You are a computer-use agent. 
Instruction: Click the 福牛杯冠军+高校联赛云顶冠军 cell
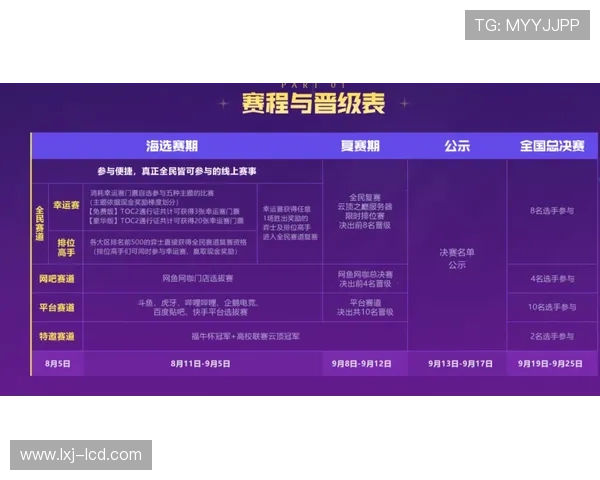pos(245,336)
